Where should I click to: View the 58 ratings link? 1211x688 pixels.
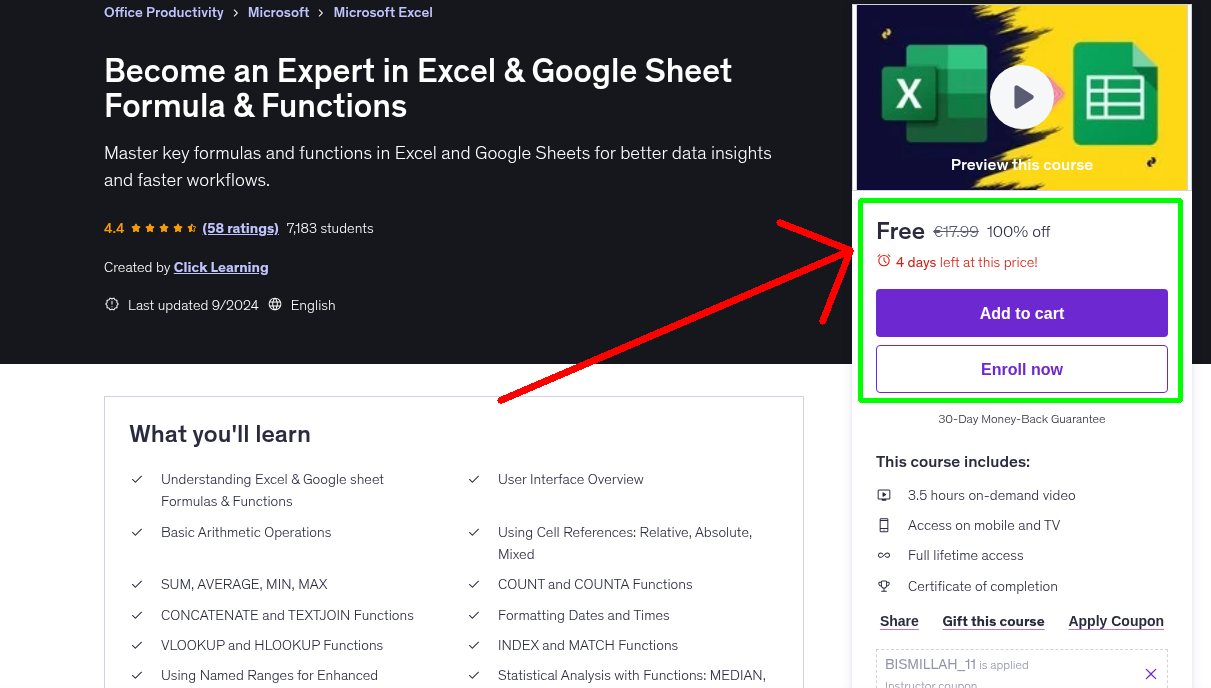tap(240, 228)
